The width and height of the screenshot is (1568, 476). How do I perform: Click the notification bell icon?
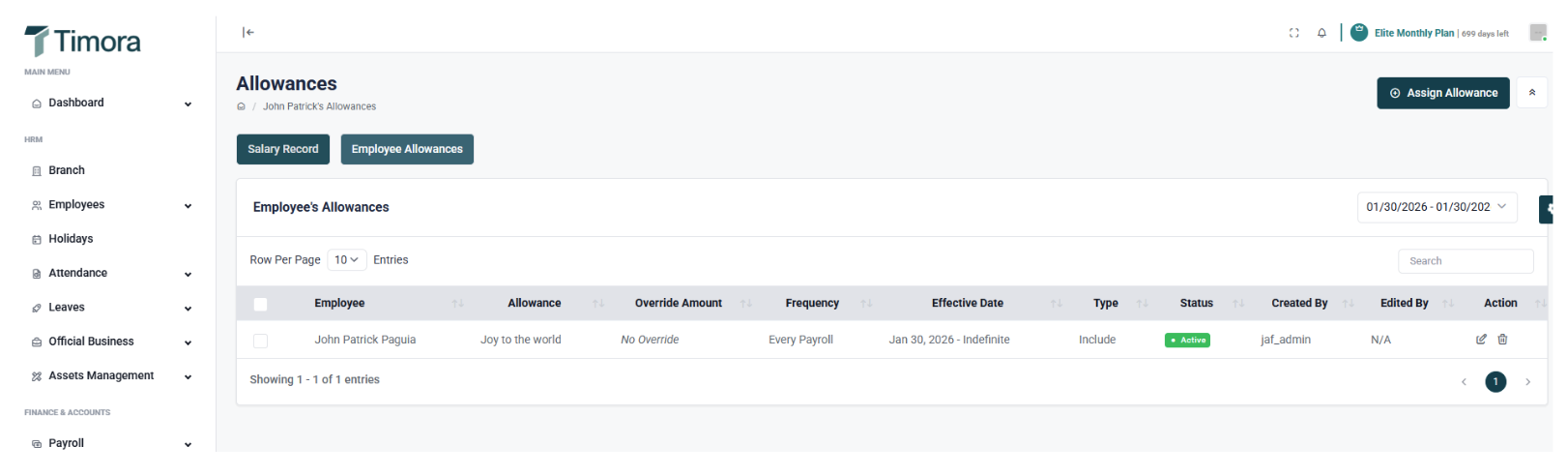pyautogui.click(x=1321, y=33)
